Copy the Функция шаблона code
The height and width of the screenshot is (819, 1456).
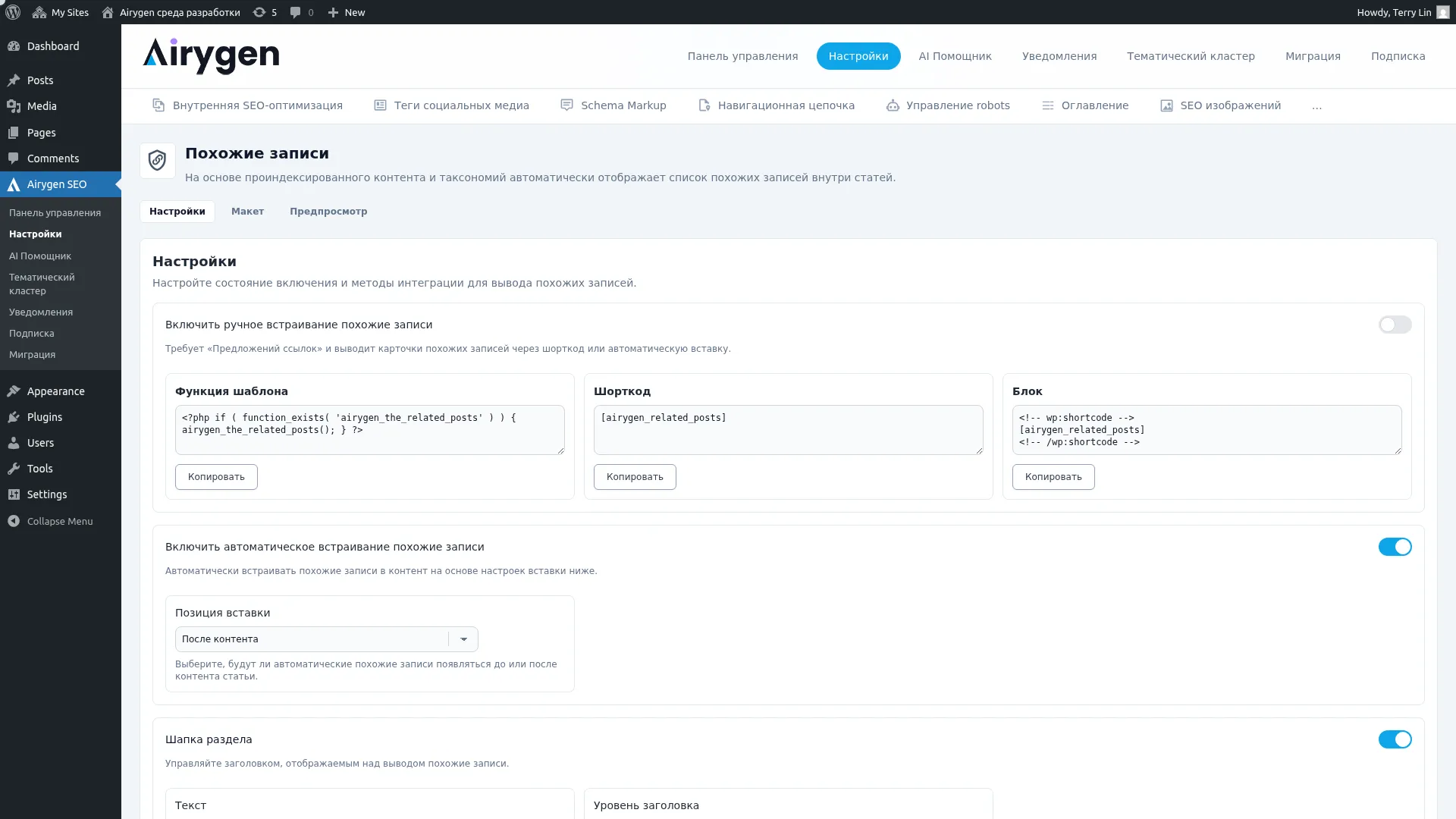216,477
